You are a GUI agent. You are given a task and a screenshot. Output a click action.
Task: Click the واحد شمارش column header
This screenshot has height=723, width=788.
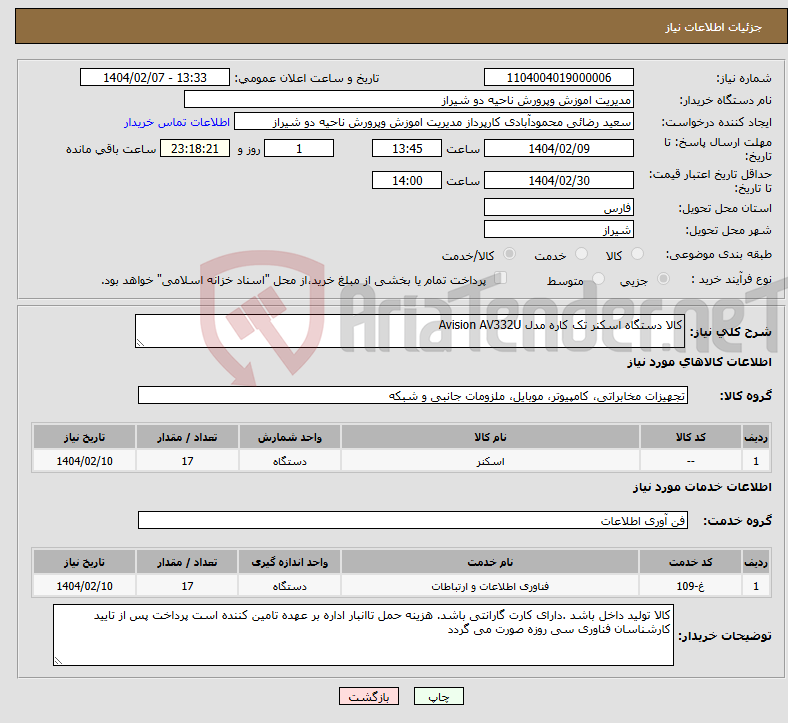click(289, 437)
